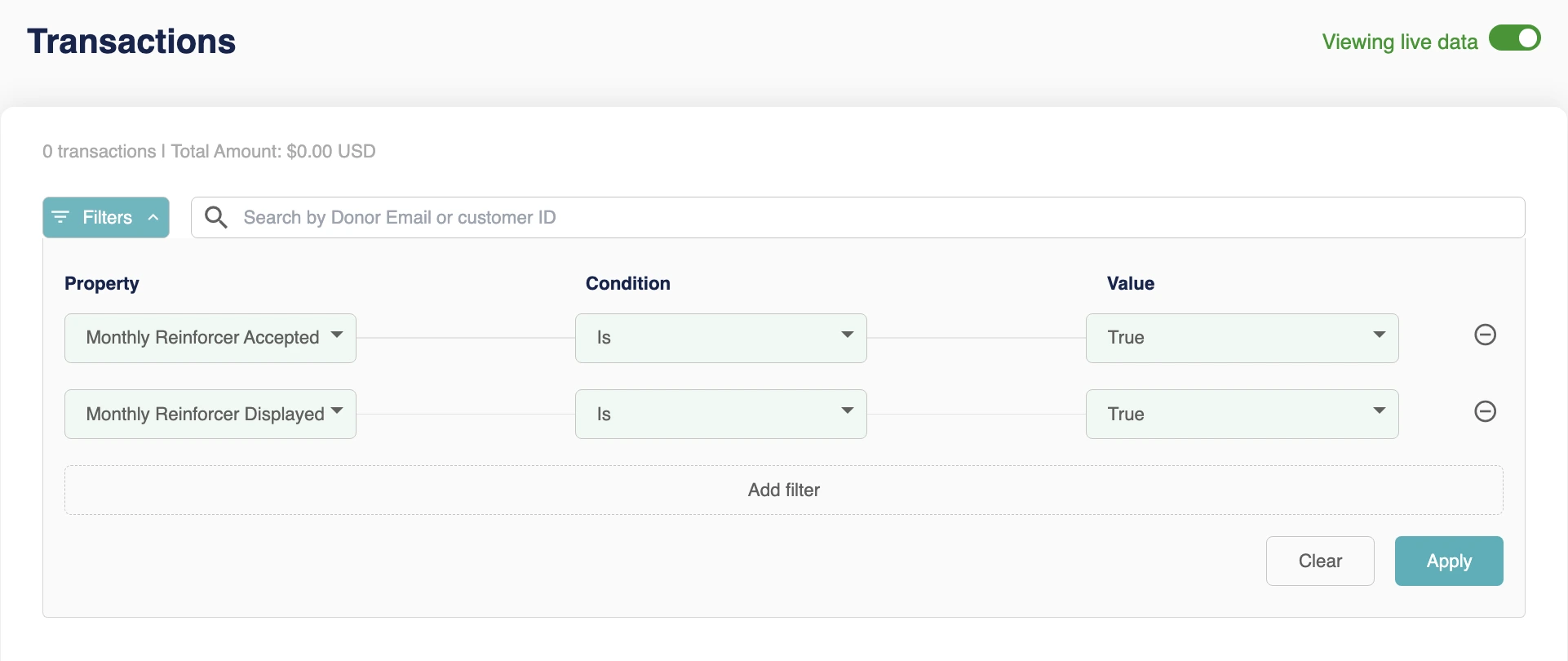Click the Viewing live data label
The width and height of the screenshot is (1568, 661).
point(1399,42)
